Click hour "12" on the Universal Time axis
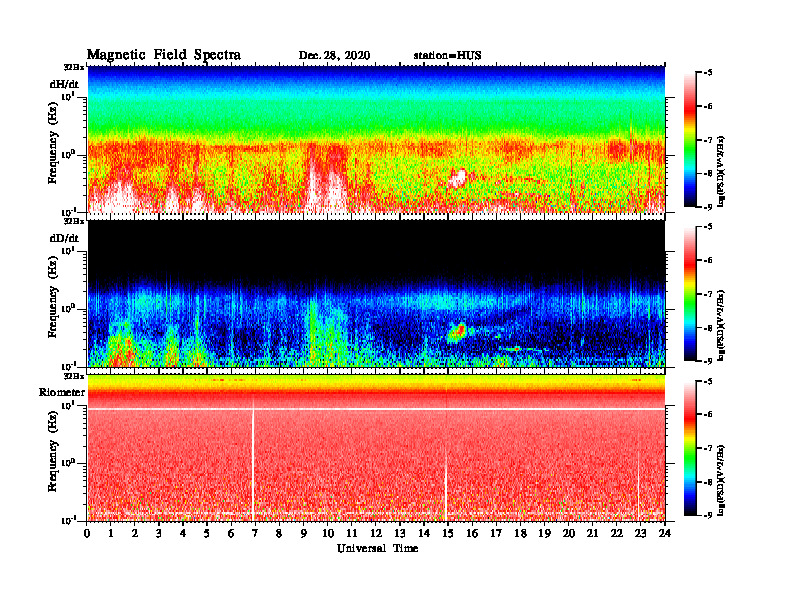The image size is (792, 612). pos(376,533)
